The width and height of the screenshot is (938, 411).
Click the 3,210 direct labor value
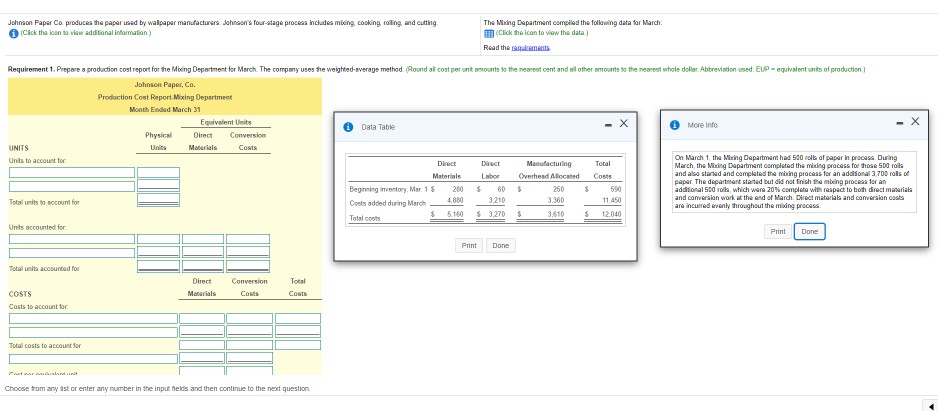[498, 201]
